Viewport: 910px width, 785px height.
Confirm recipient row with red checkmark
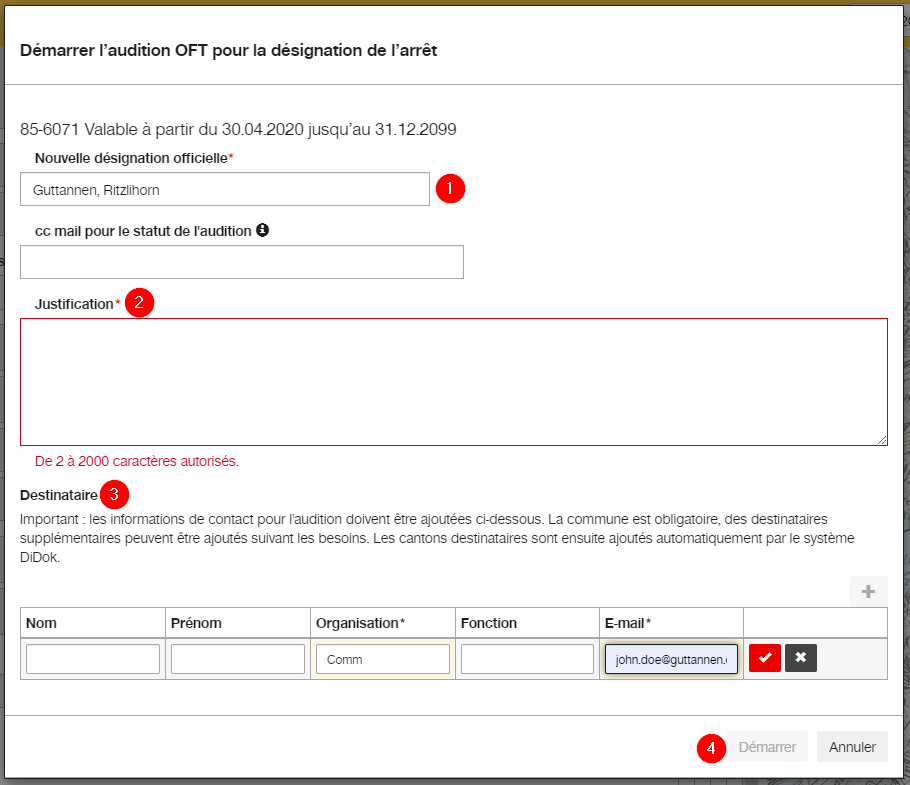coord(764,658)
